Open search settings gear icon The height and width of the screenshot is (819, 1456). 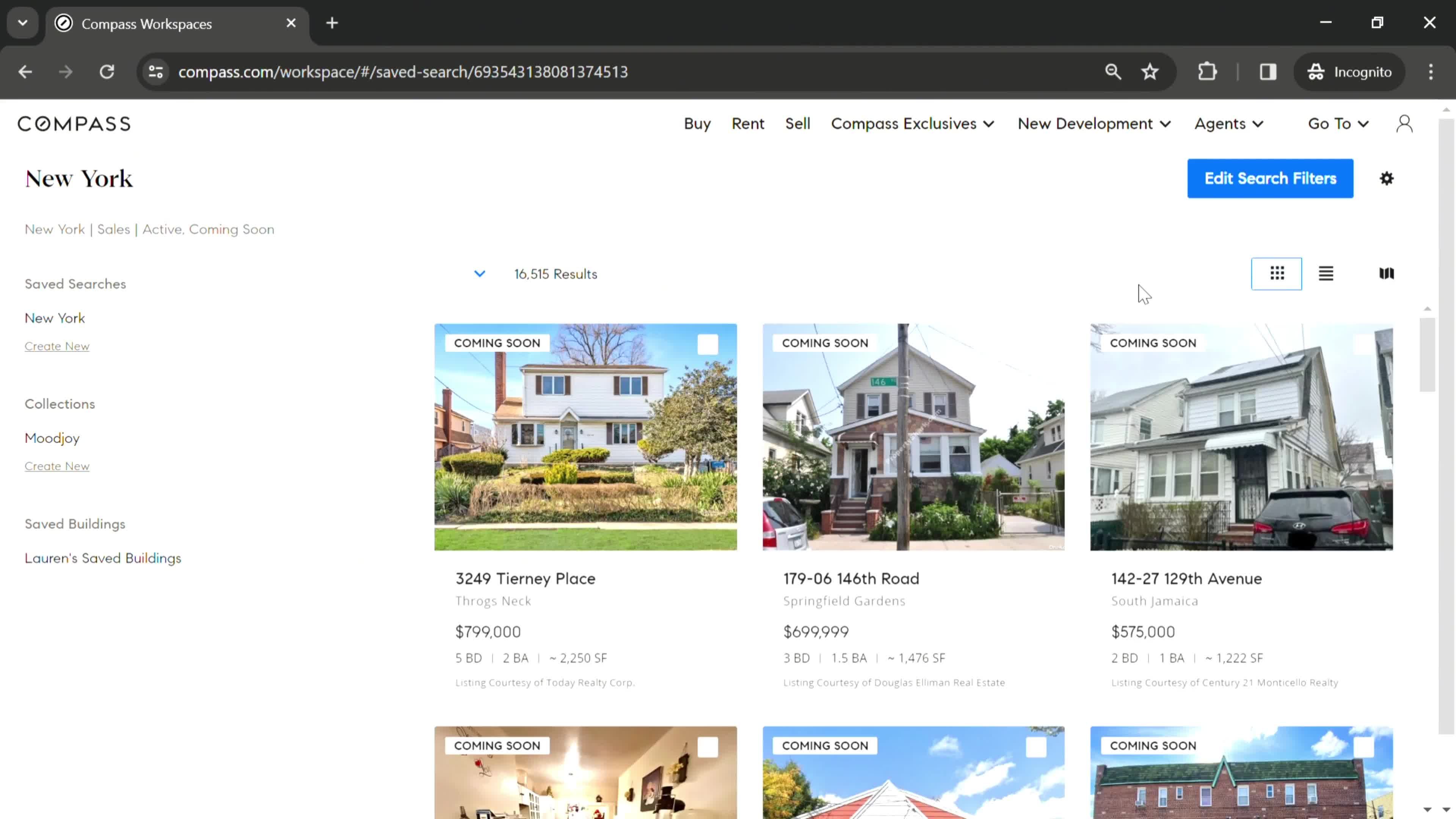1387,179
